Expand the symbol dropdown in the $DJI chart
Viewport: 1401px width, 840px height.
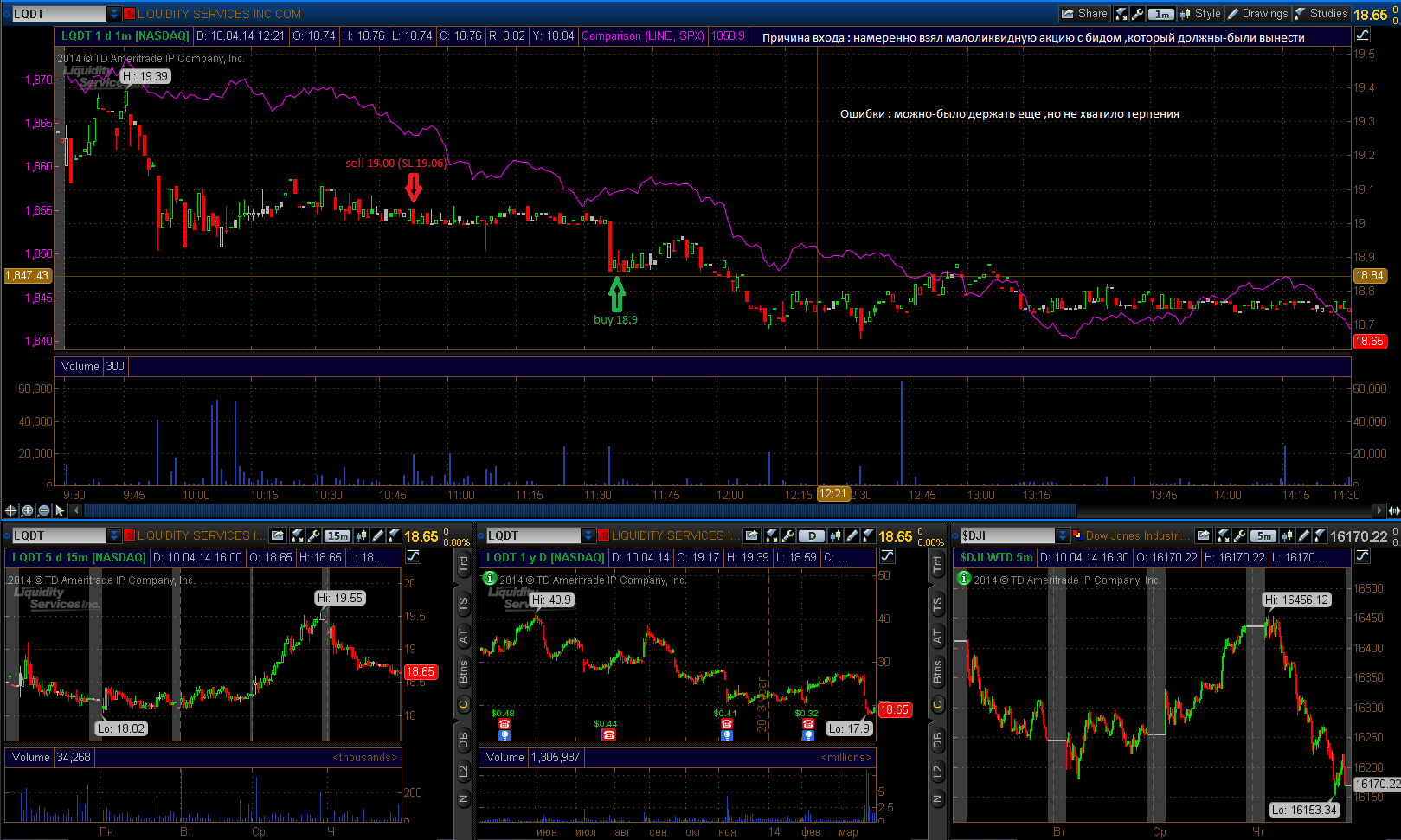(x=1063, y=535)
